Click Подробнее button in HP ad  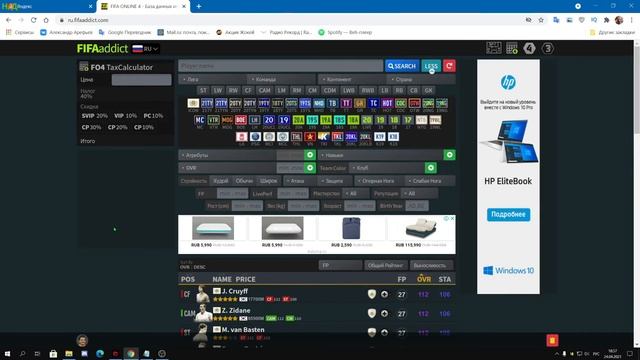tap(508, 214)
